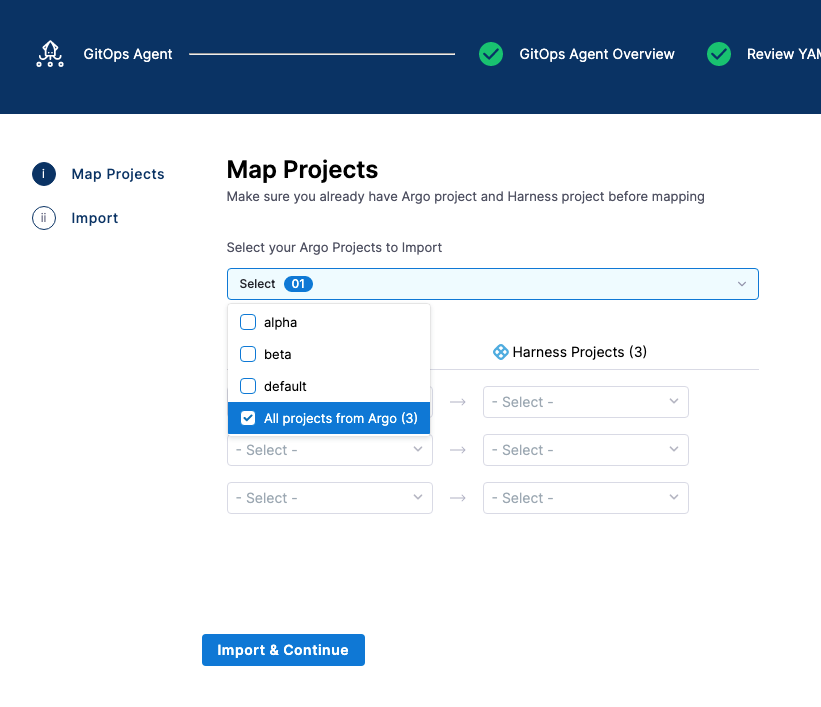Click the Harness Projects diamond icon

[501, 352]
